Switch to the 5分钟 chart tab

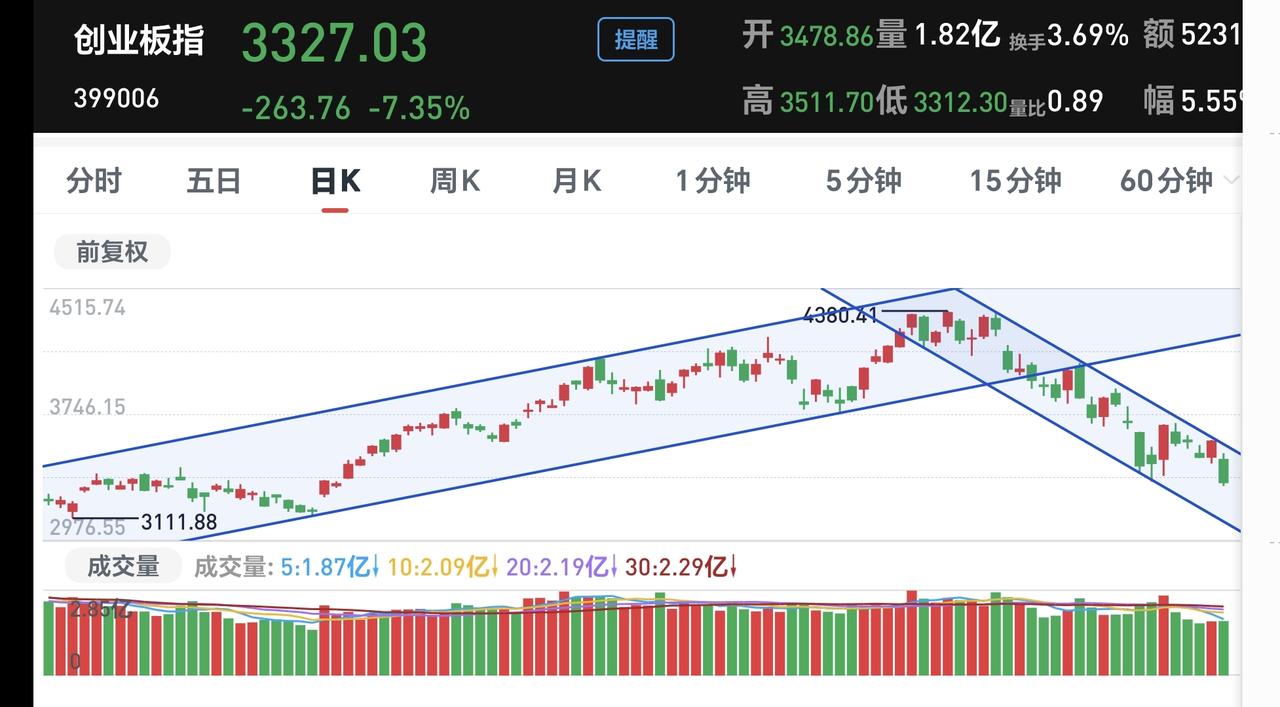(x=863, y=181)
